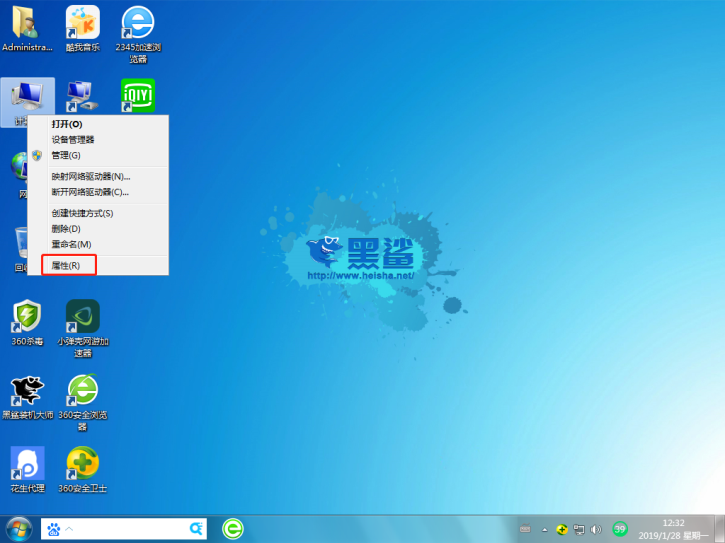Open 小弹壳网游加速器 desktop shortcut
Screen dimensions: 725x543
tap(82, 317)
